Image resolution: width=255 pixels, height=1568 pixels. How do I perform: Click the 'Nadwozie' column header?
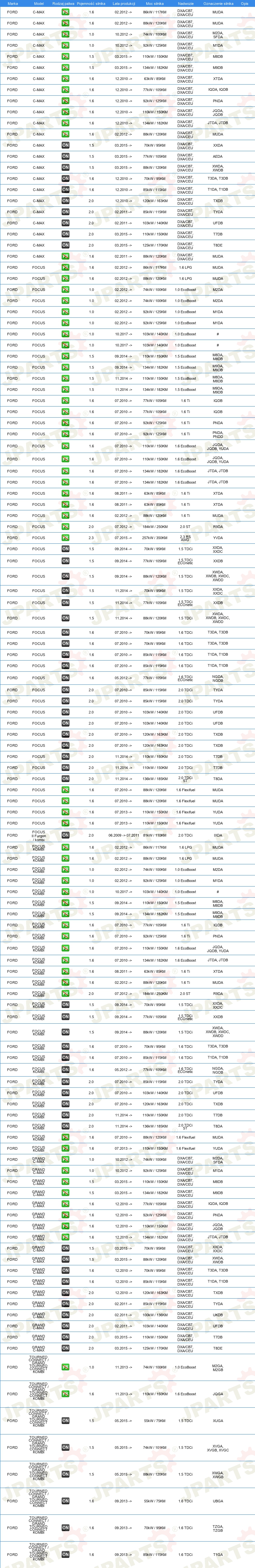click(186, 4)
